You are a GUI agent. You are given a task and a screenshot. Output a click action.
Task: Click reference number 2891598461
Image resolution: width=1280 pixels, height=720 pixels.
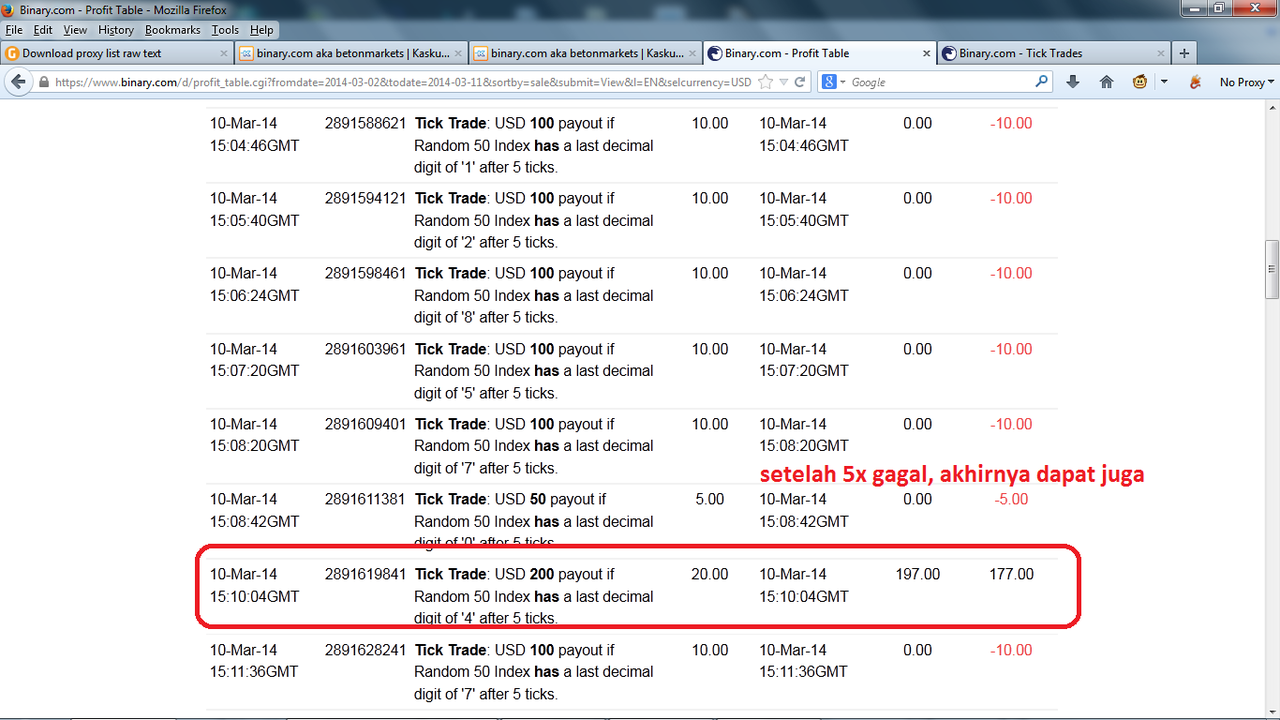(x=366, y=274)
